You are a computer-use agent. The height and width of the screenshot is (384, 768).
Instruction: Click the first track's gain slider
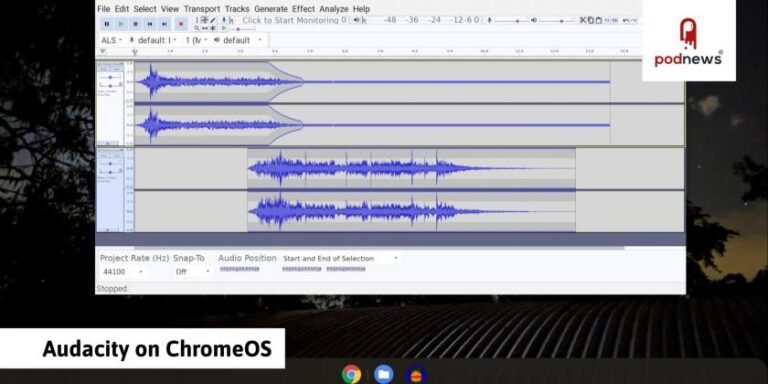[x=110, y=77]
